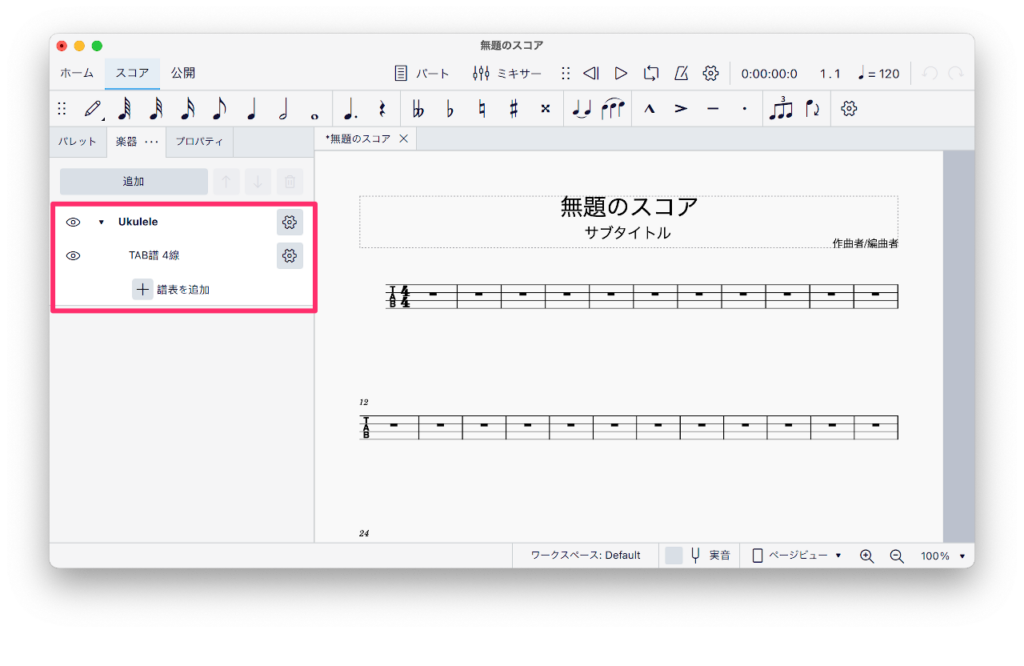
Task: Switch to the パレット tab
Action: (x=78, y=142)
